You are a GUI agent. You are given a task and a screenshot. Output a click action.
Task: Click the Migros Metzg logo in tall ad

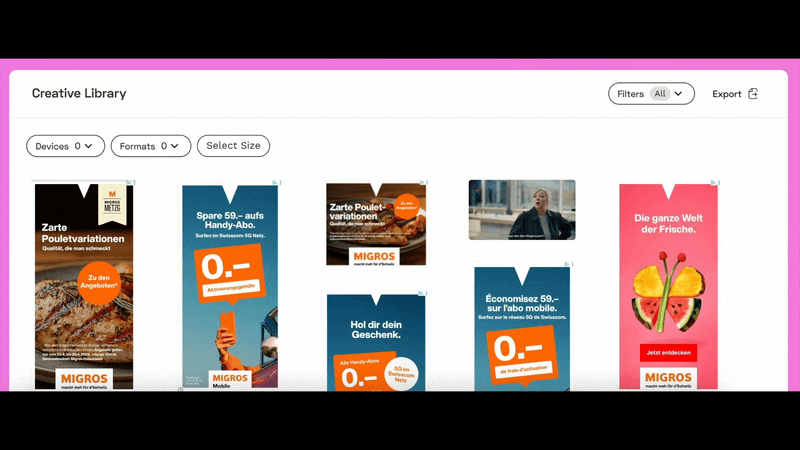pyautogui.click(x=112, y=203)
